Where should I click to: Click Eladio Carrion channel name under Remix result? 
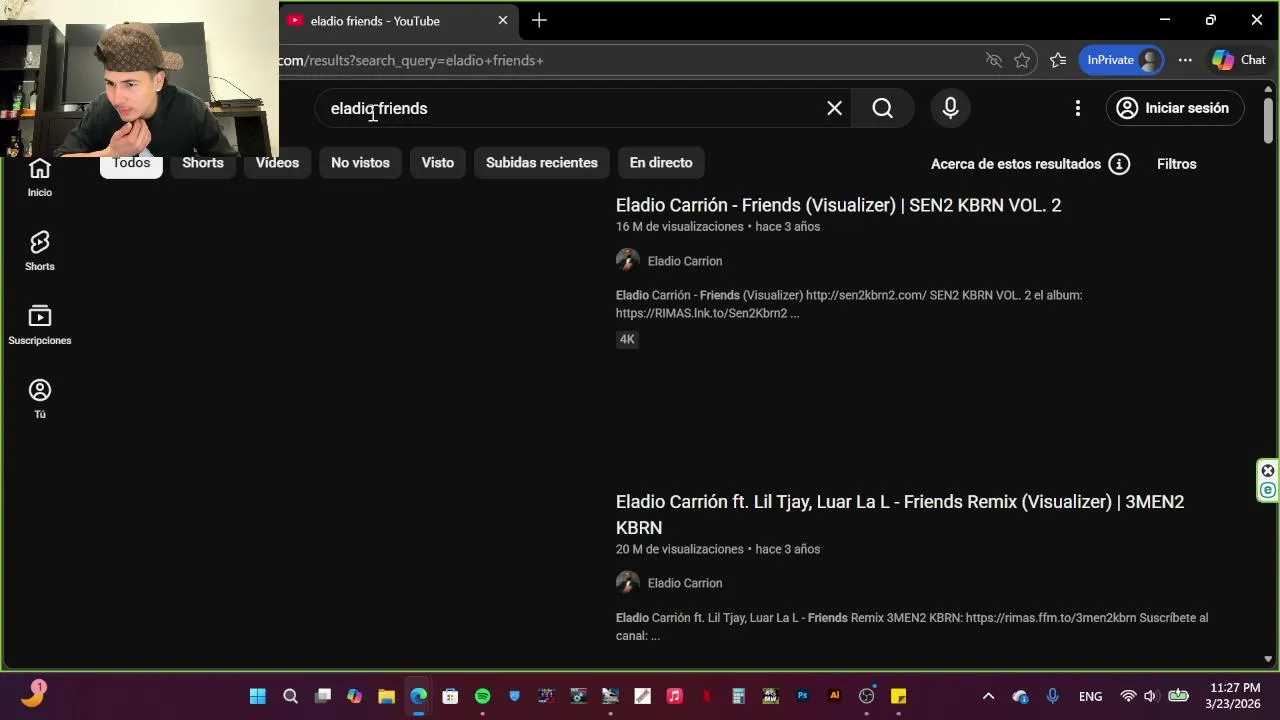tap(684, 583)
